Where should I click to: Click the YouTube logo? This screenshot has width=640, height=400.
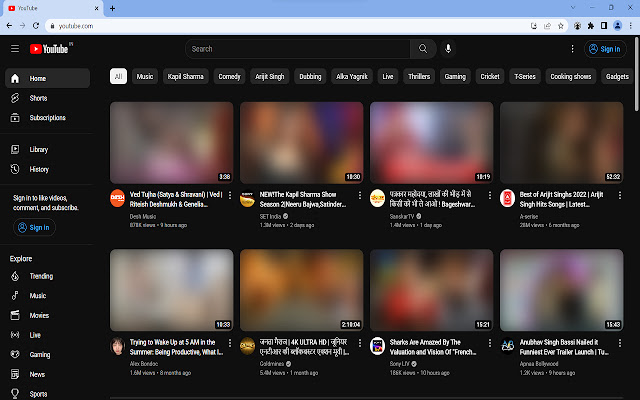pos(51,49)
